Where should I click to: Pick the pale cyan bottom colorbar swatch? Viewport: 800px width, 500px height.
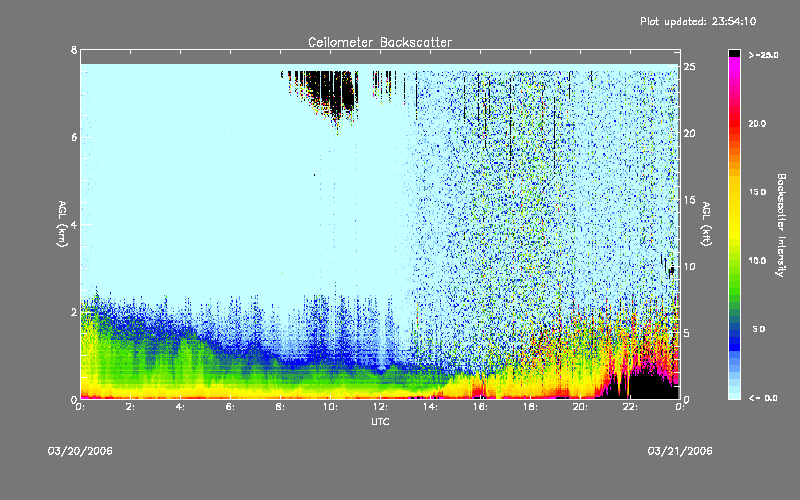tap(734, 390)
